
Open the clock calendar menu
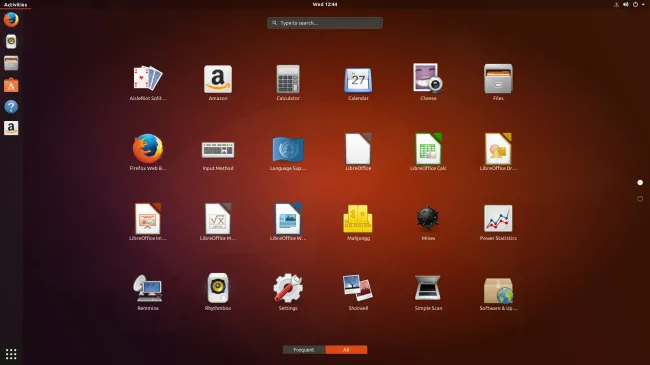325,5
